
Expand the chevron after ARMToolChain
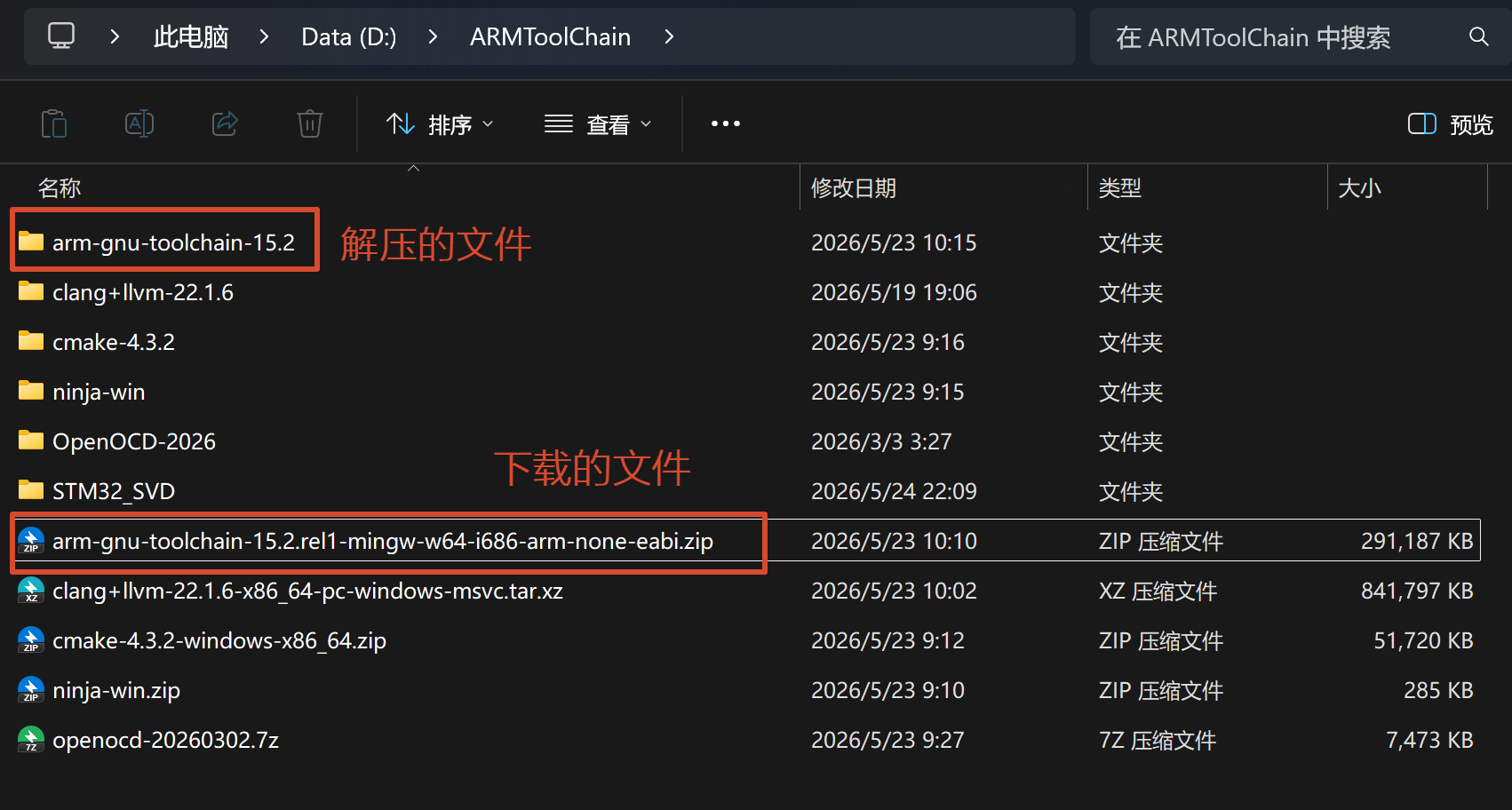click(669, 36)
